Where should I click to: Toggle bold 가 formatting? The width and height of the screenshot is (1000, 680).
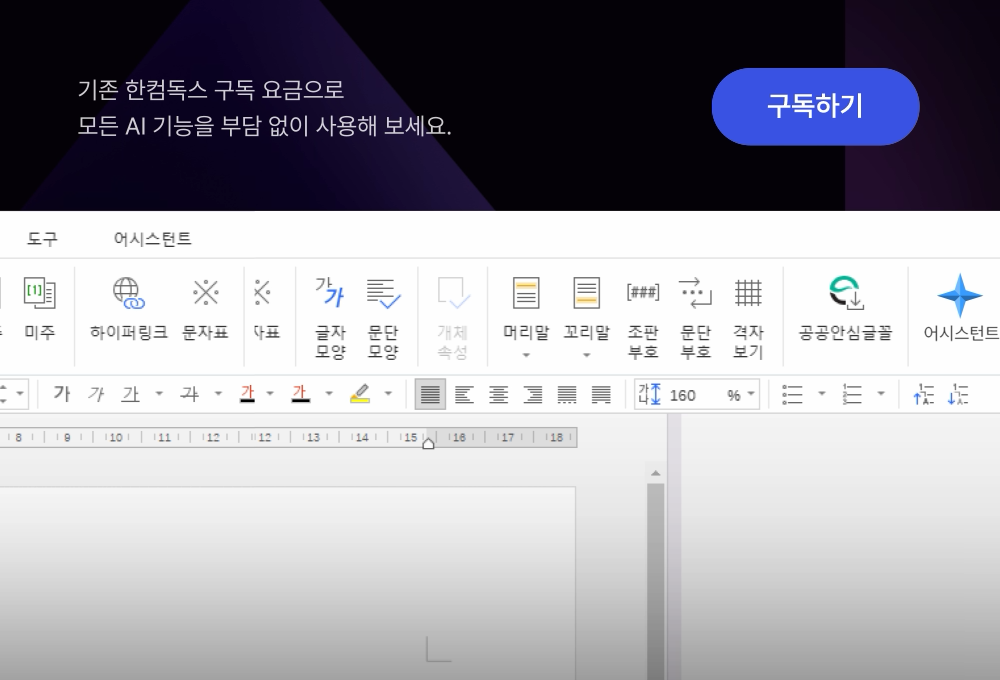click(x=62, y=394)
